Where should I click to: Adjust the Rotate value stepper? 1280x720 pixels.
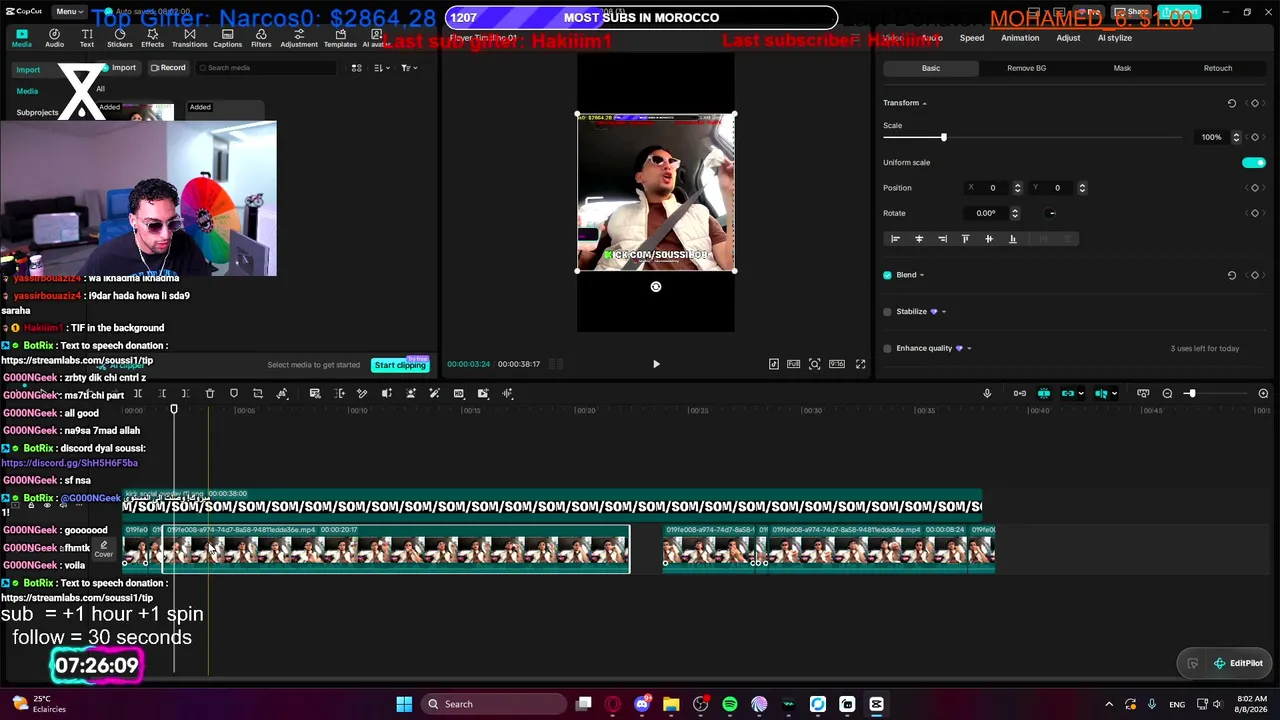[1015, 213]
